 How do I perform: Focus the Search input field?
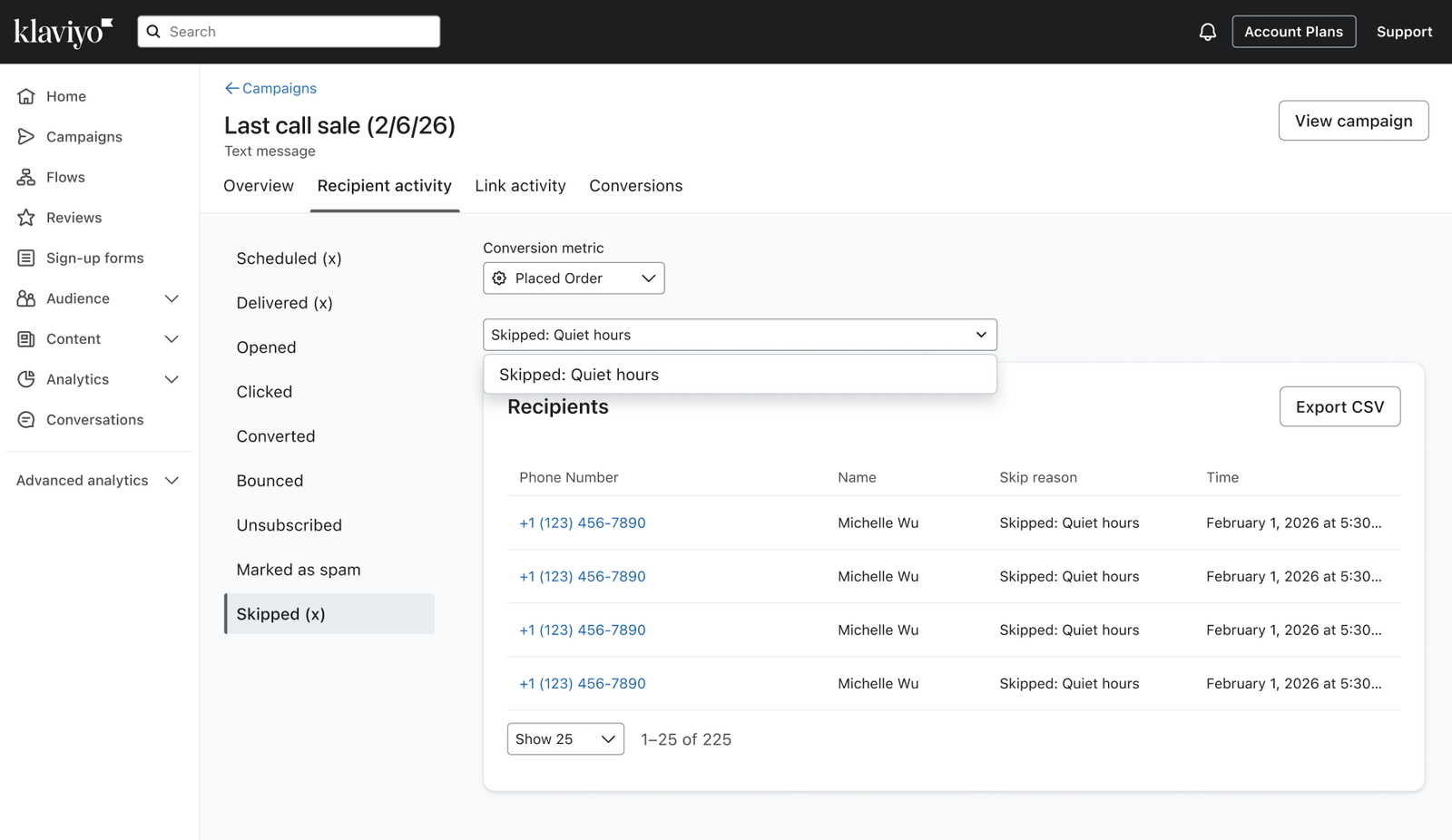pyautogui.click(x=289, y=32)
